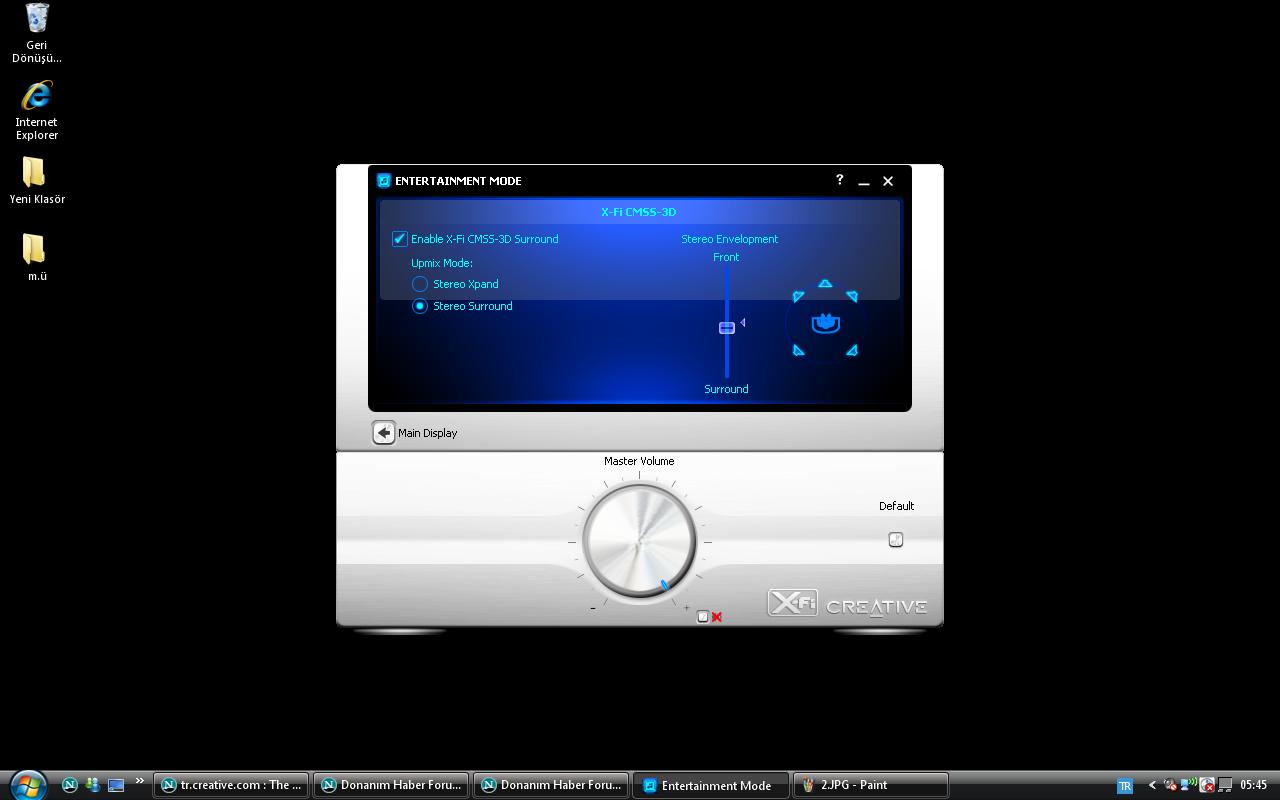Show hidden system tray icons
Viewport: 1280px width, 800px height.
click(1152, 785)
